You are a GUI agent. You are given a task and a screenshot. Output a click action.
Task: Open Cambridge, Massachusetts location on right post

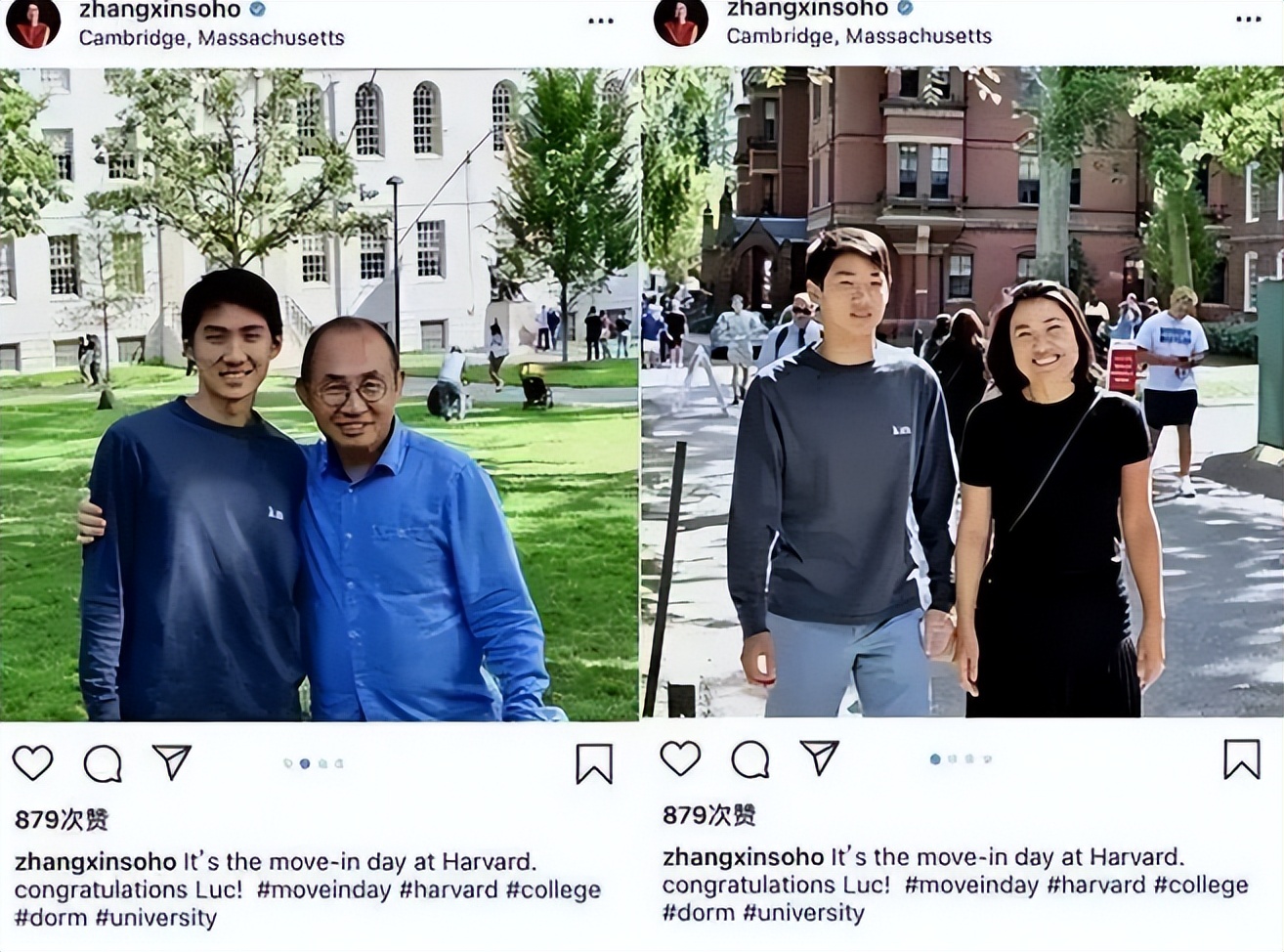[x=859, y=36]
